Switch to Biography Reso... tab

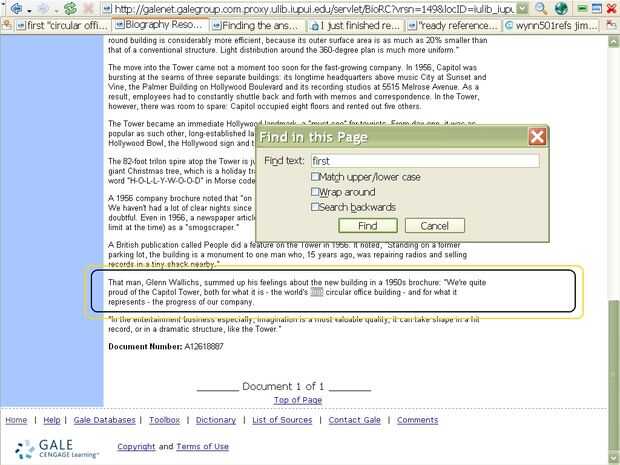click(x=160, y=25)
